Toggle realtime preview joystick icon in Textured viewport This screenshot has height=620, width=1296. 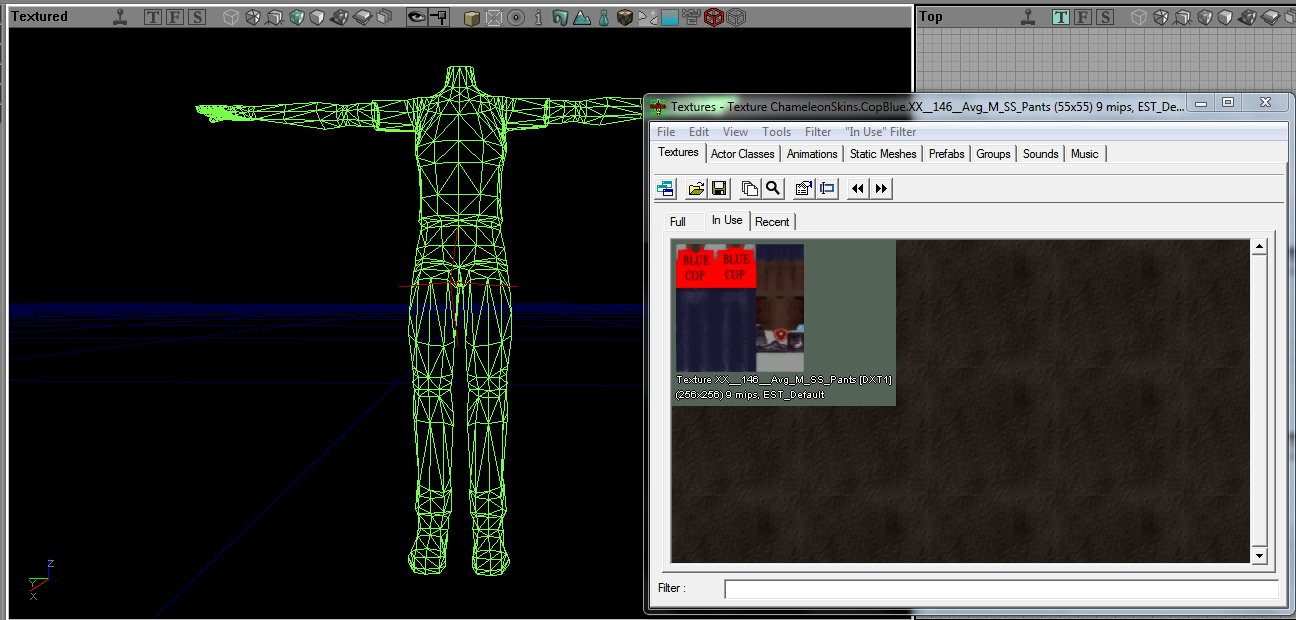pyautogui.click(x=121, y=16)
